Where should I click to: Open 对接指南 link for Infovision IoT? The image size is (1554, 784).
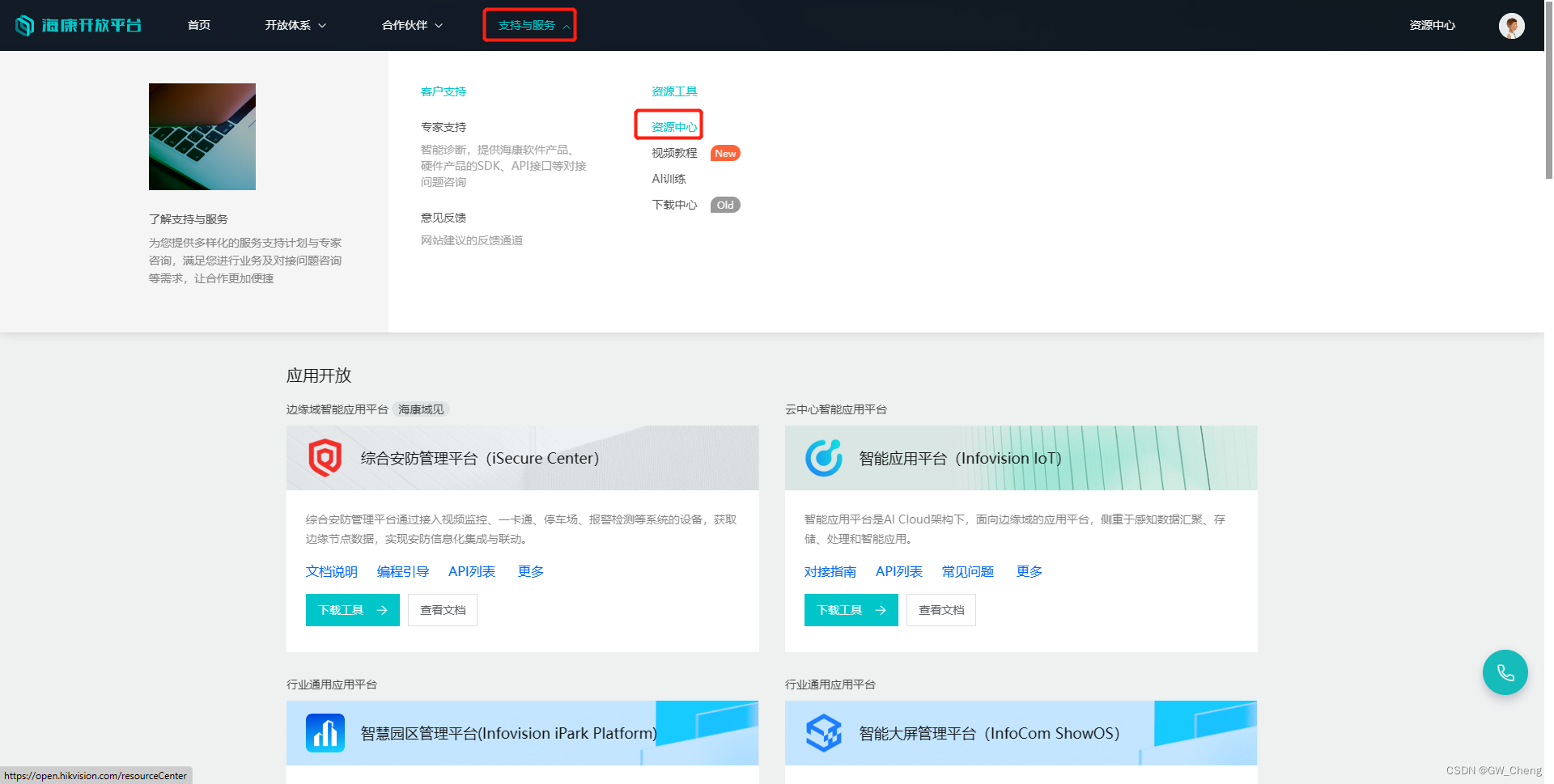click(830, 571)
